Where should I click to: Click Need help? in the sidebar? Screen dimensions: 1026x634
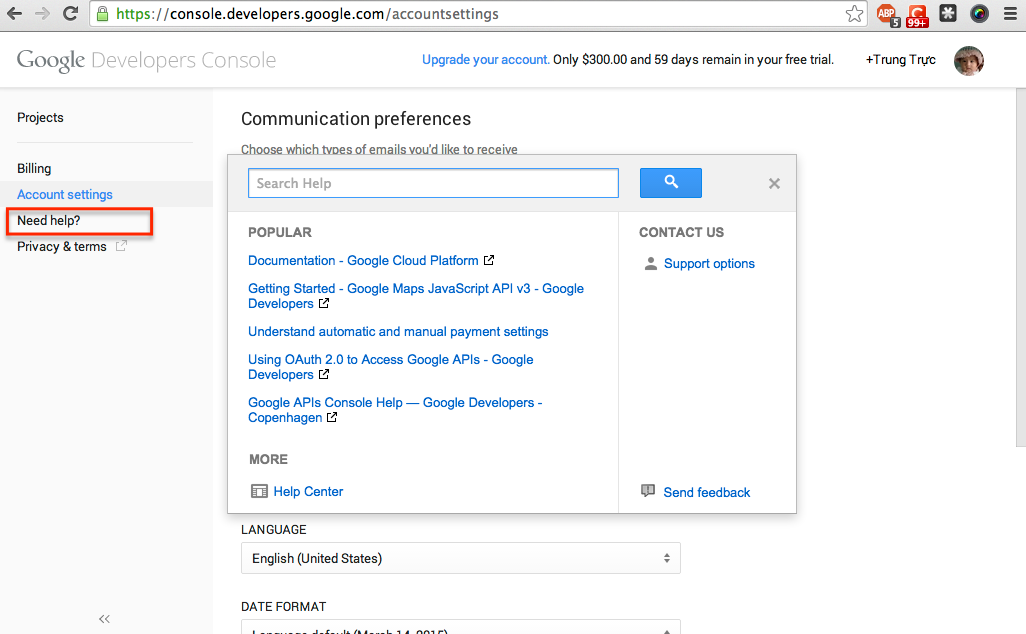(49, 220)
